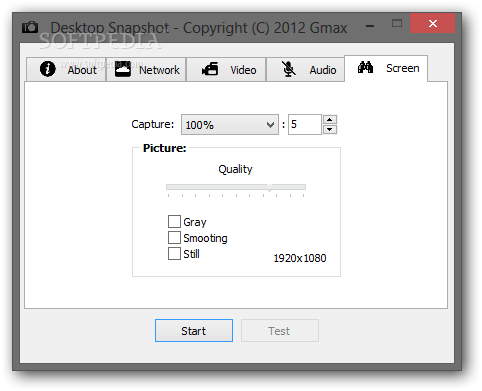Viewport: 482px width, 391px height.
Task: Click the binoculars icon on Screen tab
Action: coord(365,67)
